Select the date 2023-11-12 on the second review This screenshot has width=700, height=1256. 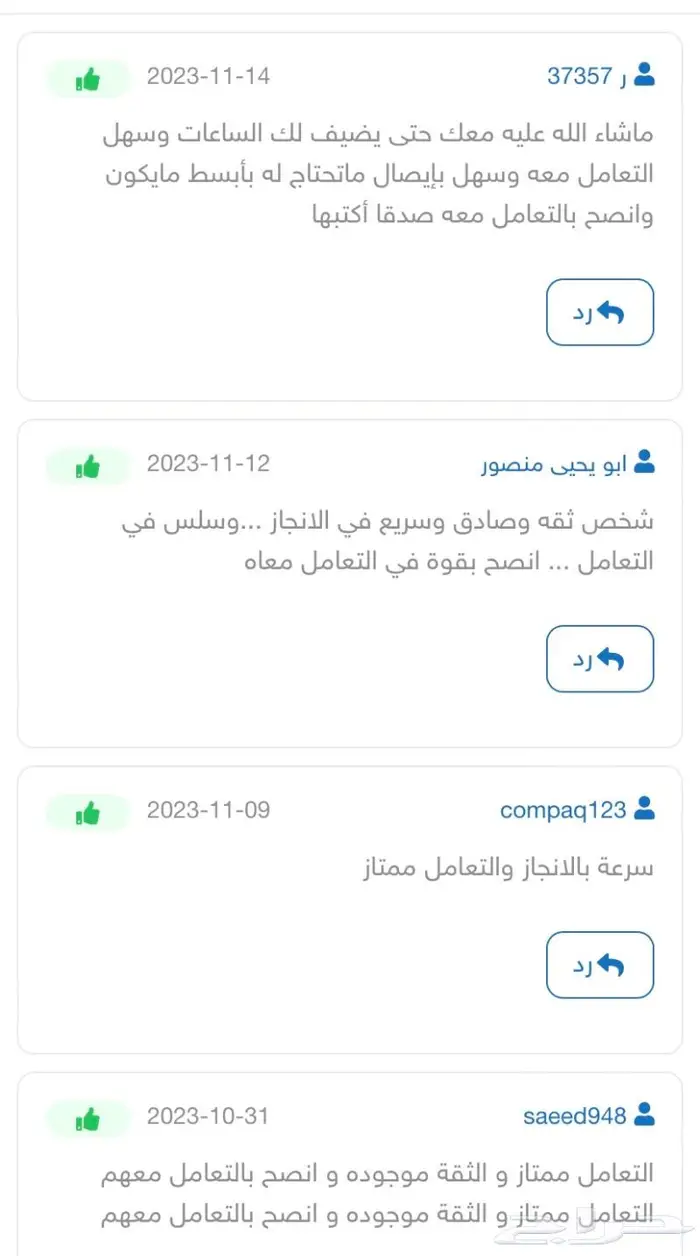click(x=208, y=462)
